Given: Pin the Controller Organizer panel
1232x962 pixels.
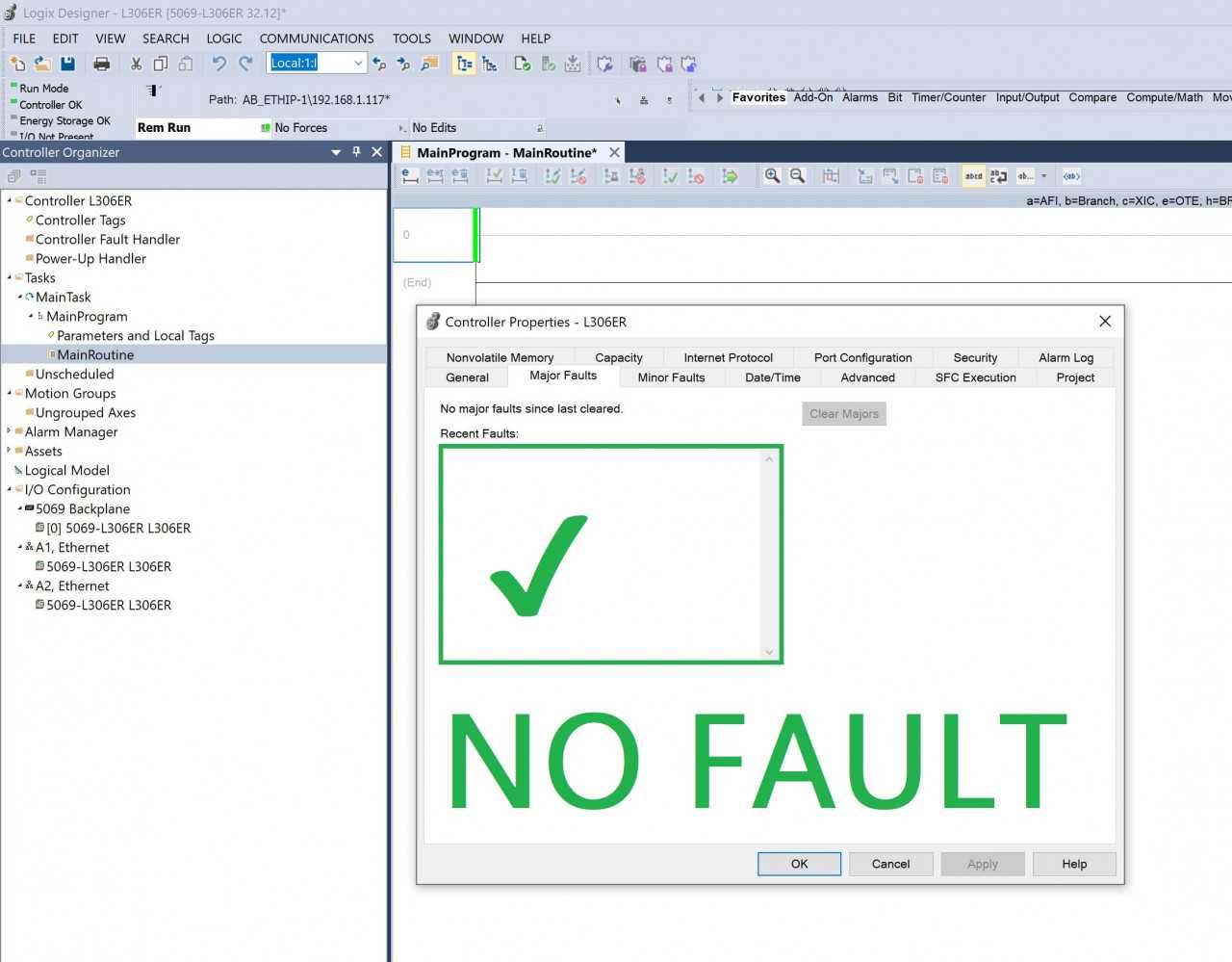Looking at the screenshot, I should 356,152.
